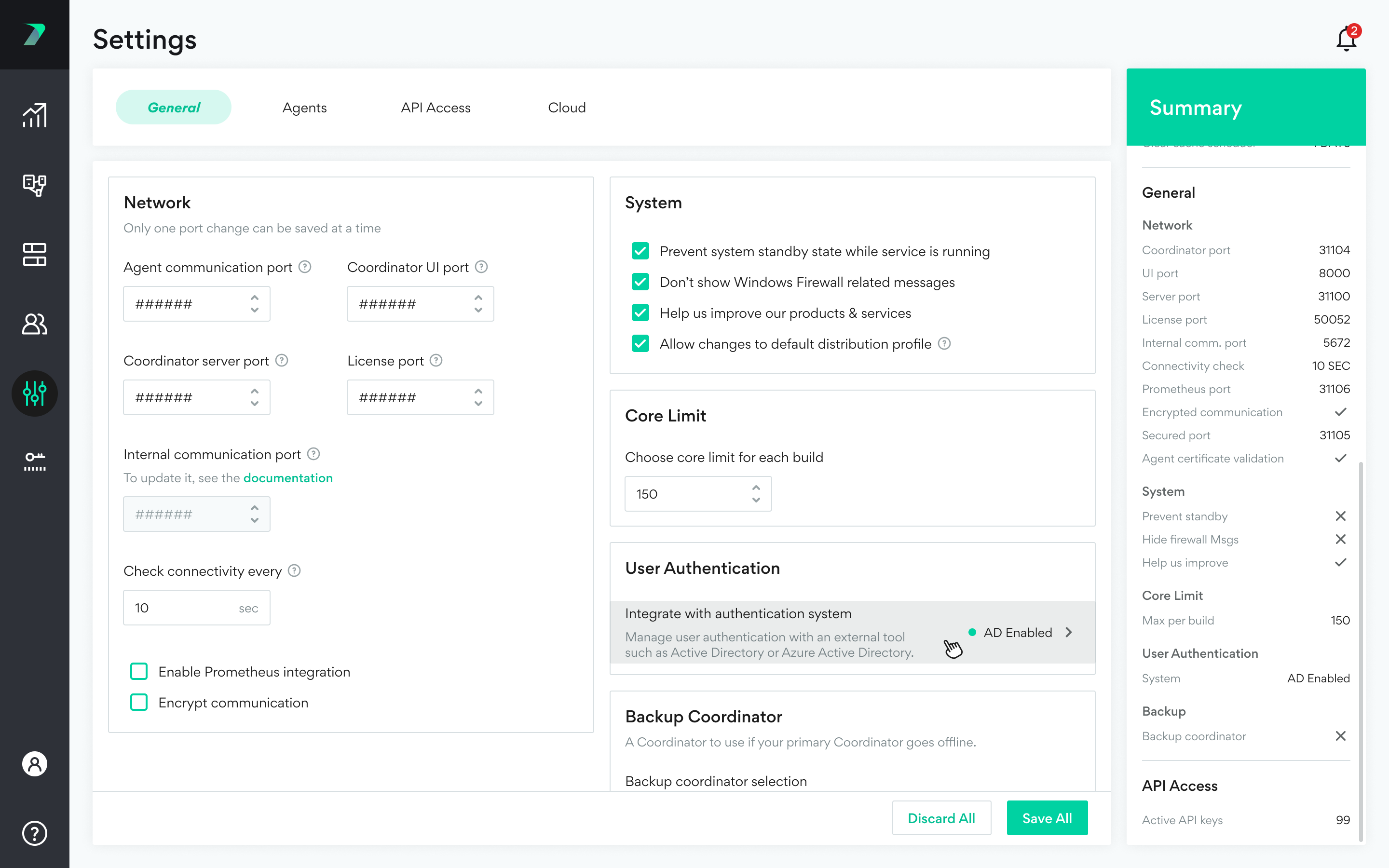The width and height of the screenshot is (1389, 868).
Task: Toggle Encrypt communication checkbox
Action: (x=139, y=702)
